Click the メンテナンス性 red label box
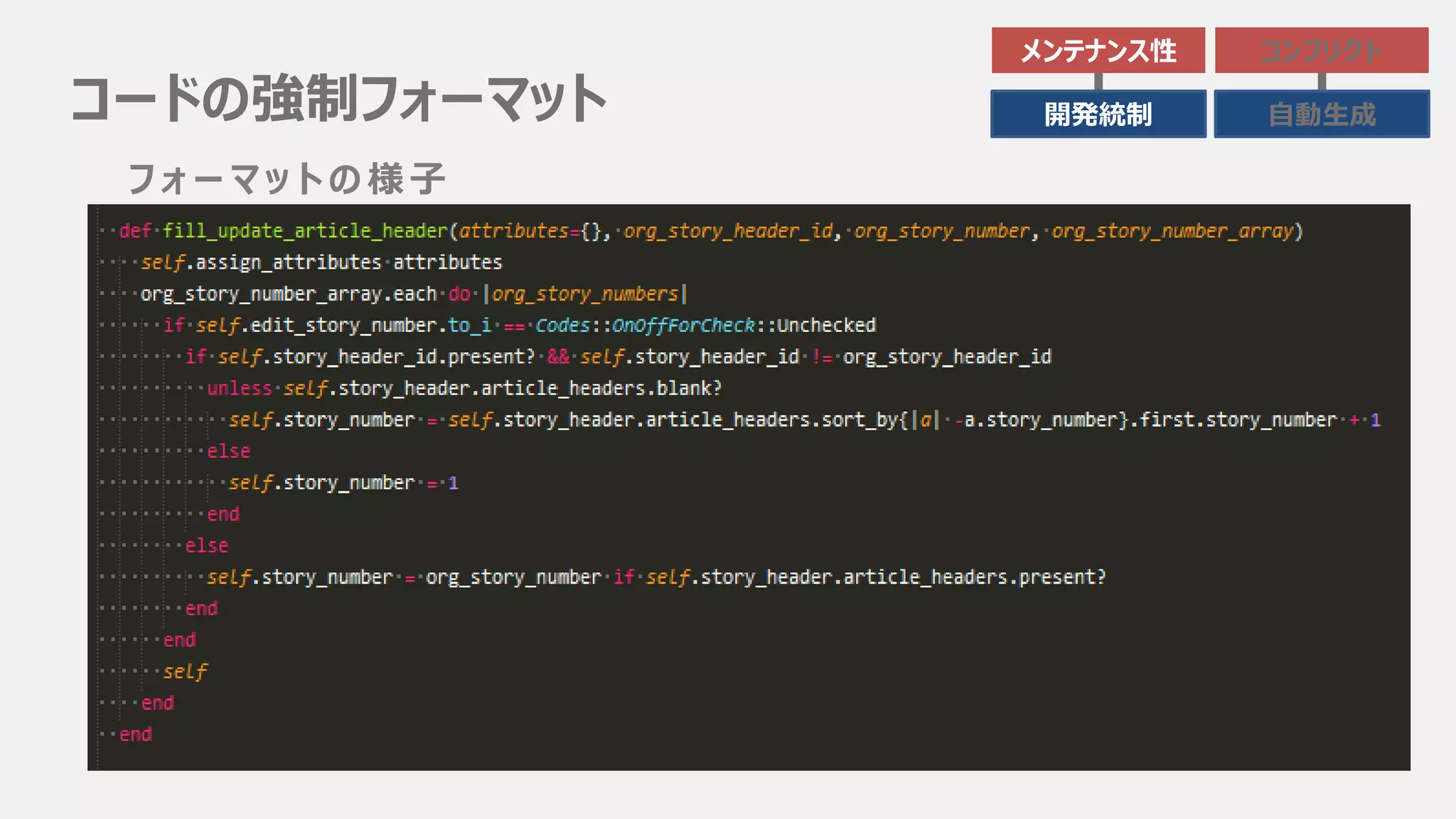This screenshot has height=819, width=1456. tap(1098, 50)
